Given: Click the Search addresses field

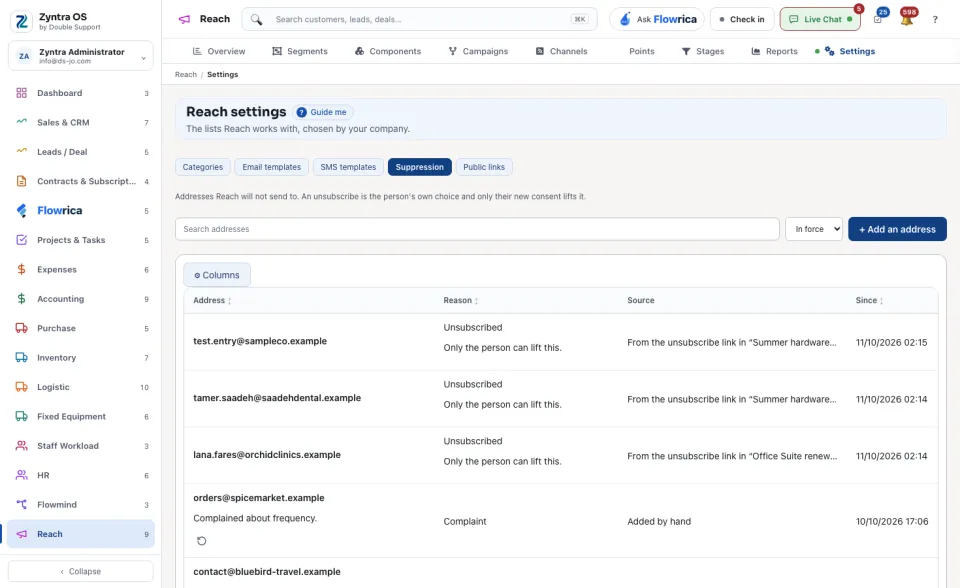Looking at the screenshot, I should click(477, 229).
